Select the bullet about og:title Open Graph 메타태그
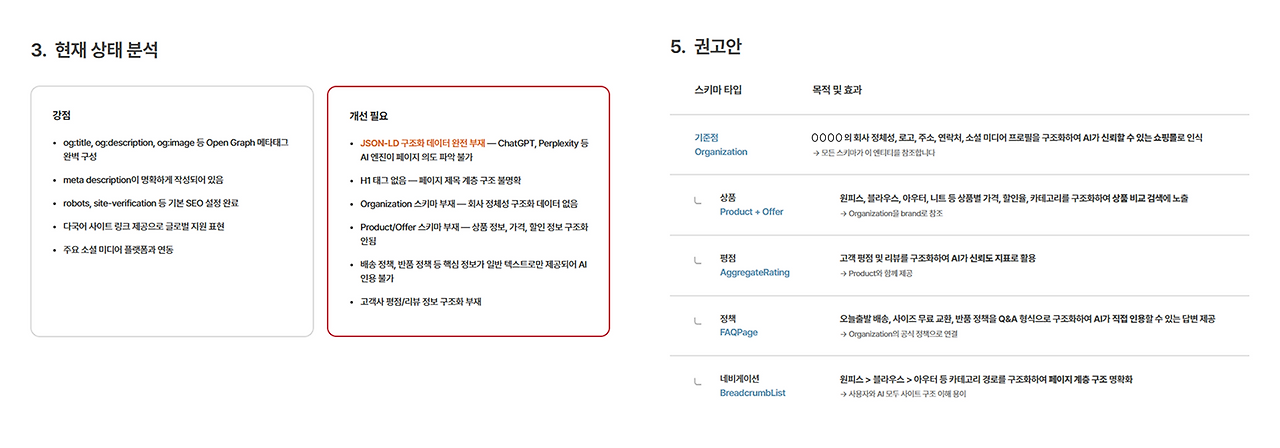1280x448 pixels. tap(174, 150)
